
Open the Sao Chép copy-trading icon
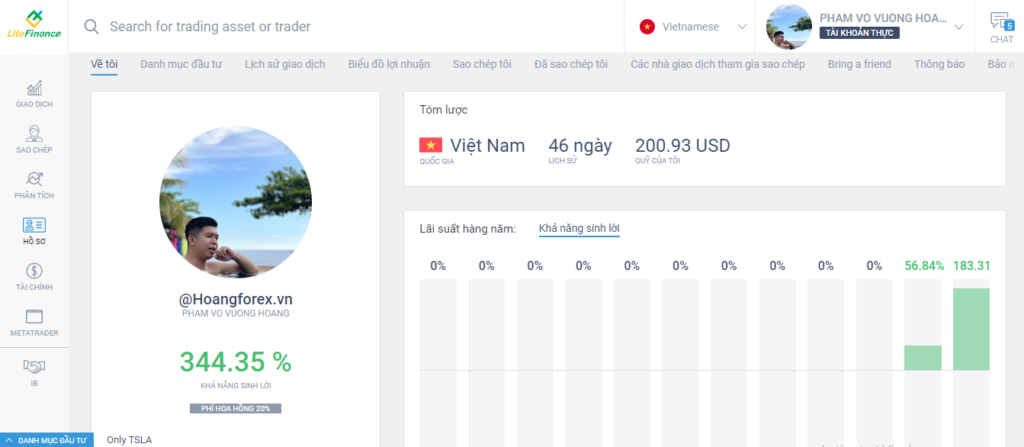tap(34, 133)
